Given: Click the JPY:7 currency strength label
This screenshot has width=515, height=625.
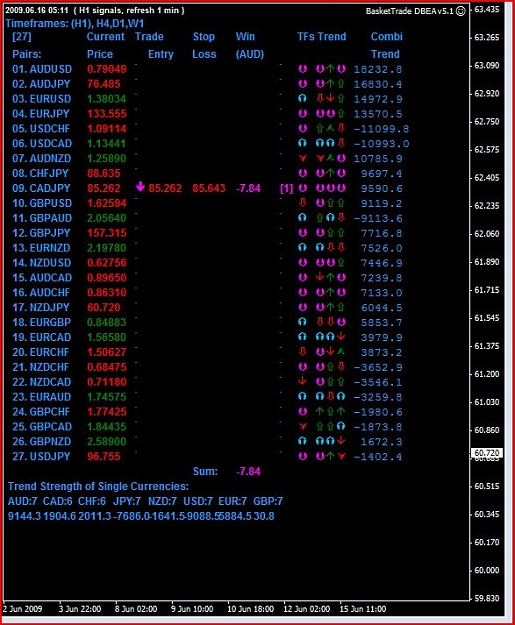Looking at the screenshot, I should point(127,501).
